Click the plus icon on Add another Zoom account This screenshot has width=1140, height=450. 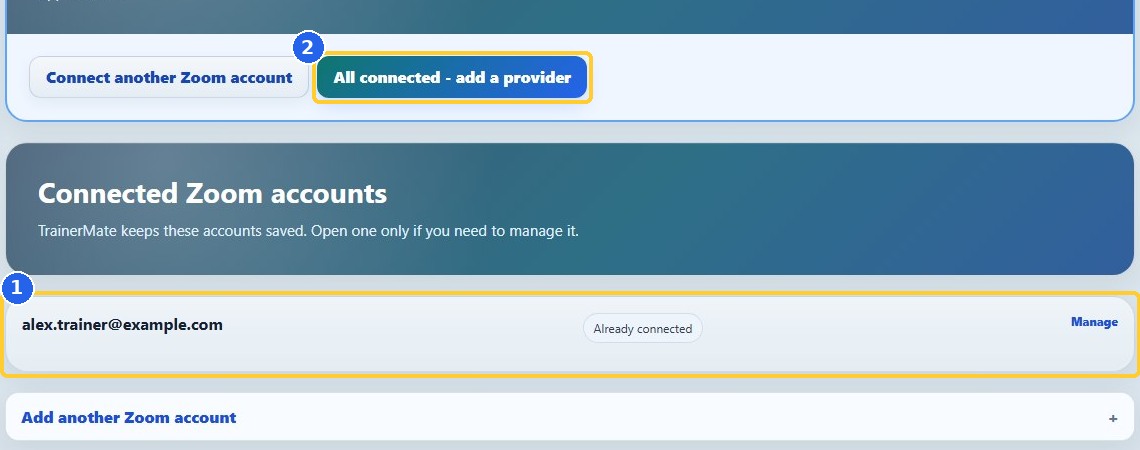[1112, 419]
